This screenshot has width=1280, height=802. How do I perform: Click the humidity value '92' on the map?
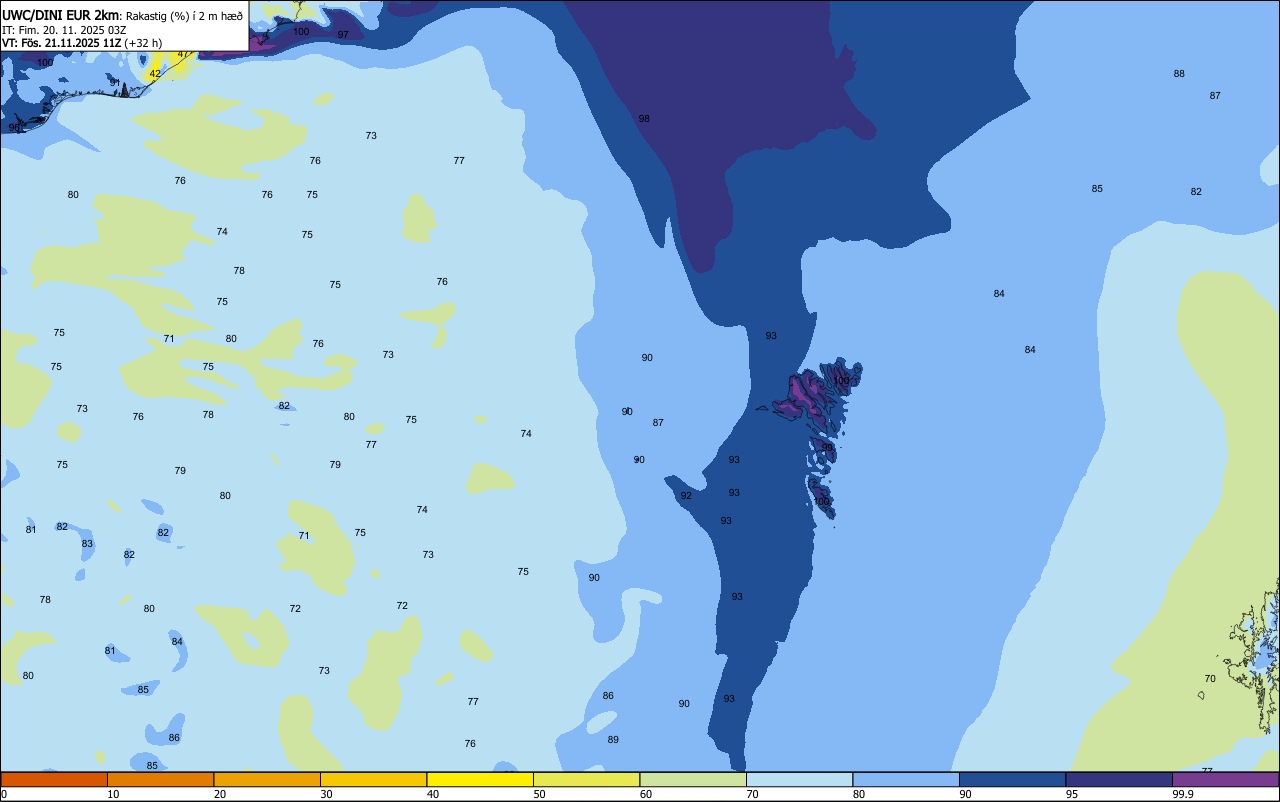pyautogui.click(x=686, y=496)
